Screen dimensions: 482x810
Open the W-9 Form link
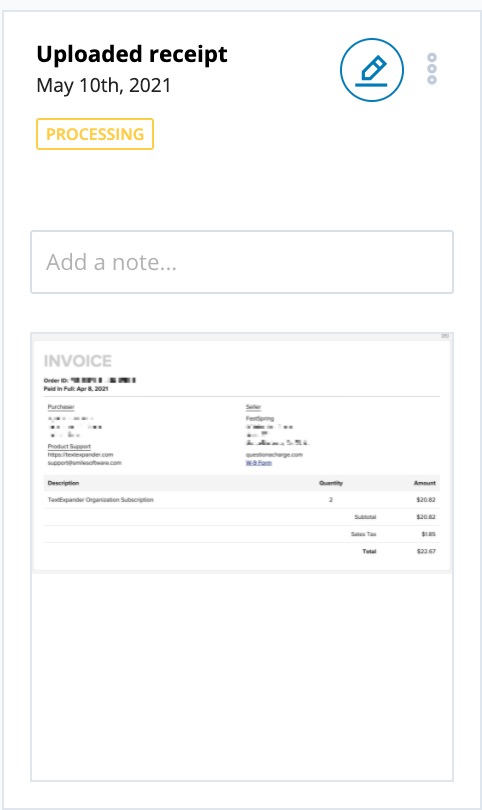(258, 463)
